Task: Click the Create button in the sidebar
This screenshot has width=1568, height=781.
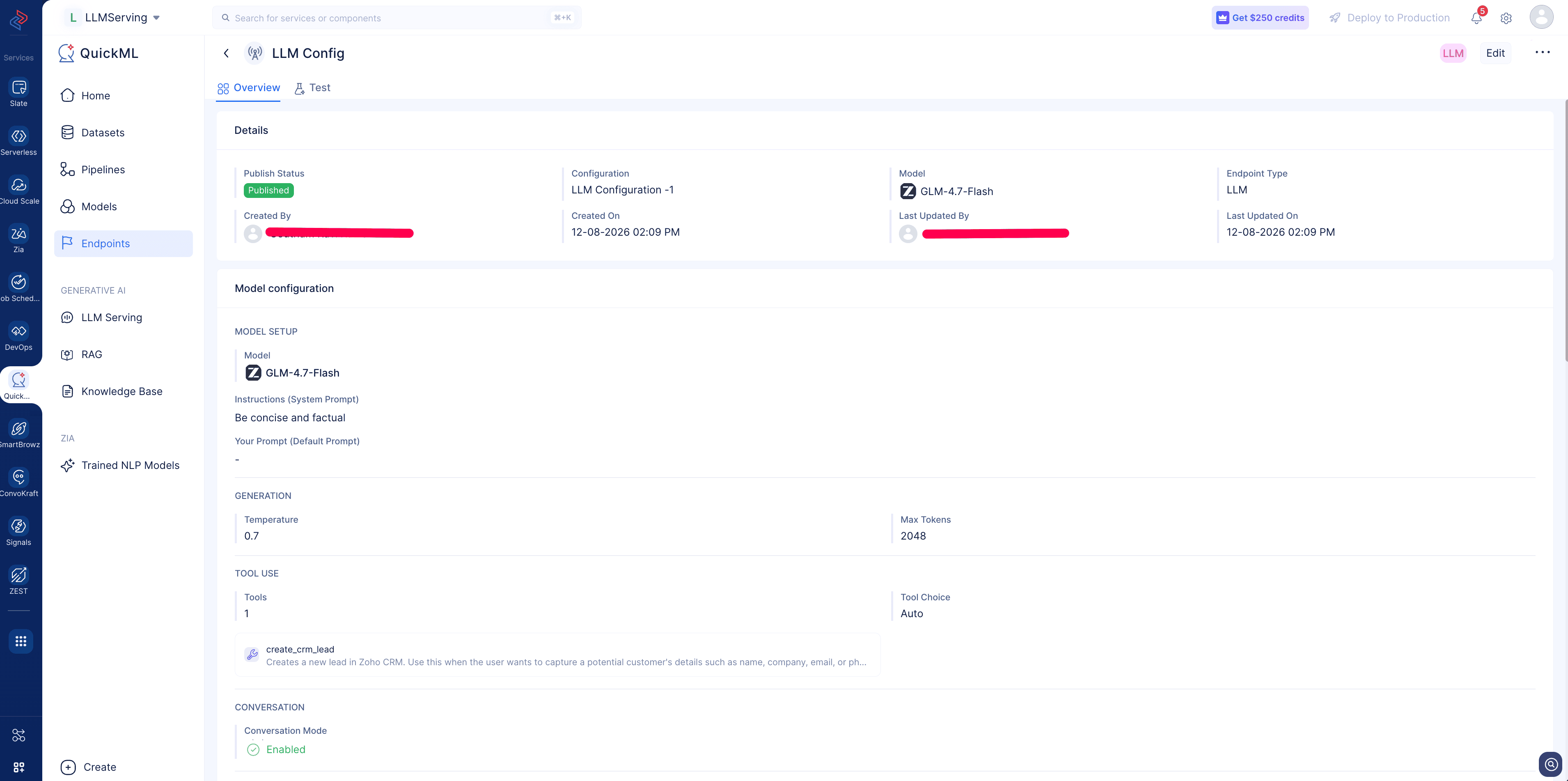Action: click(x=89, y=767)
